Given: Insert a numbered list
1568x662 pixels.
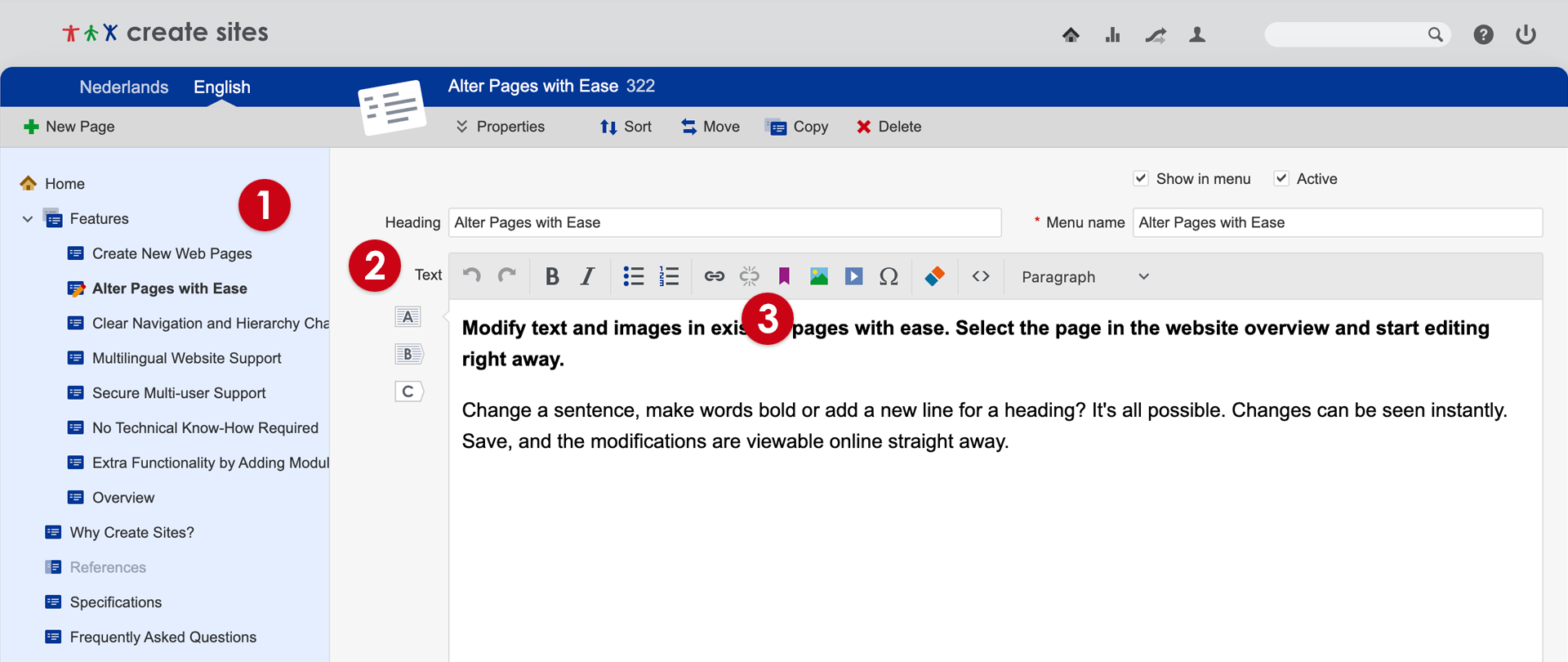Looking at the screenshot, I should click(x=669, y=277).
